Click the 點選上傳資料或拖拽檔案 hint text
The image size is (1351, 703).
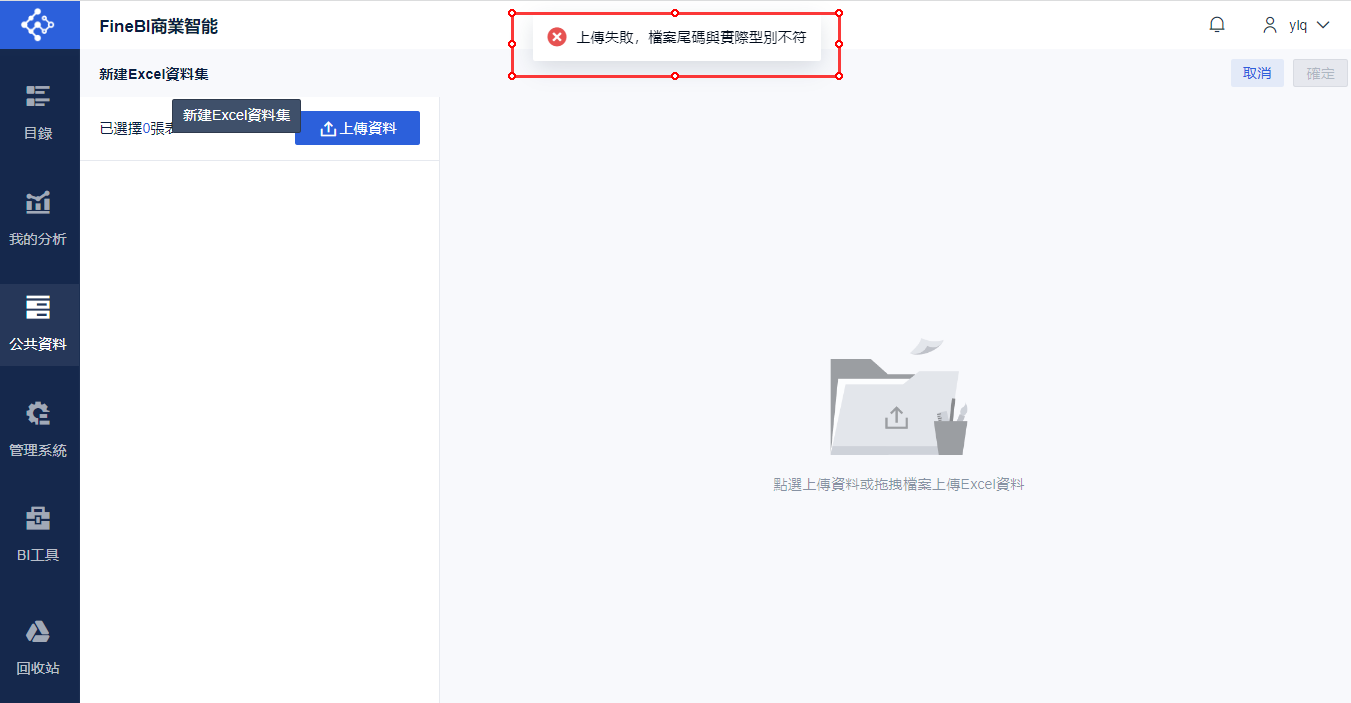coord(898,484)
